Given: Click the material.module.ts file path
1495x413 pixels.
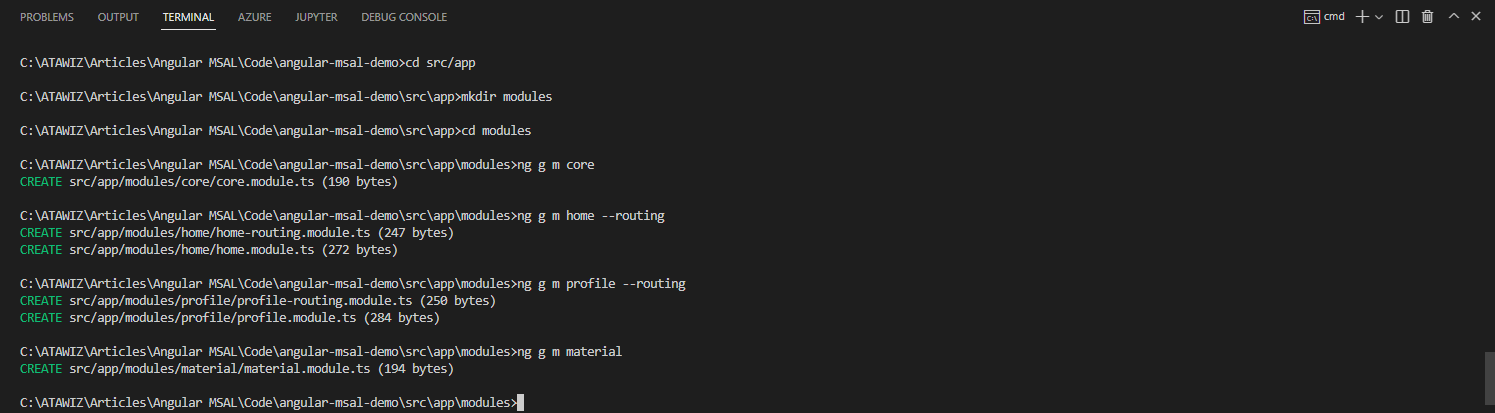Looking at the screenshot, I should point(204,369).
